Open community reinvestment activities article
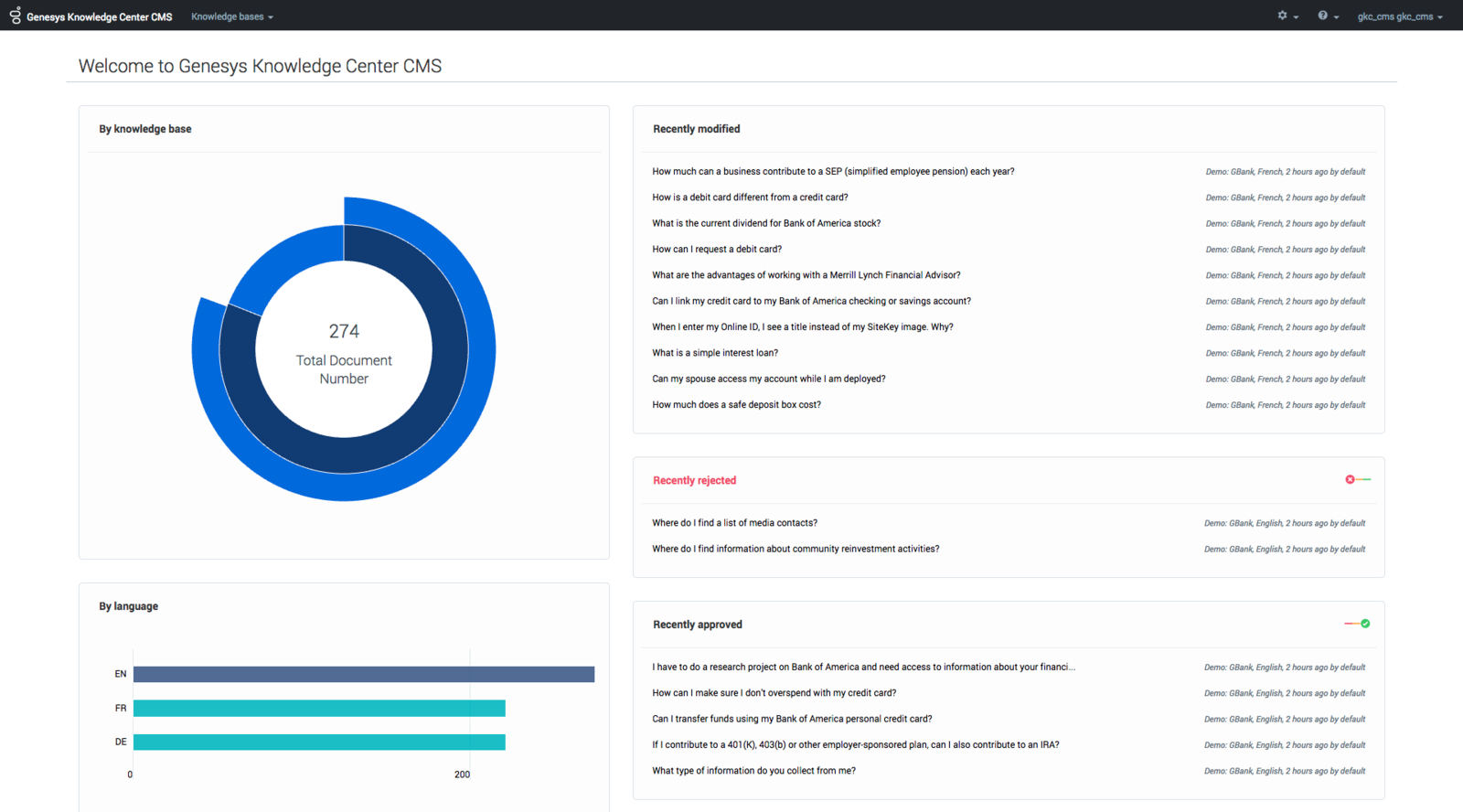1463x812 pixels. (x=796, y=549)
